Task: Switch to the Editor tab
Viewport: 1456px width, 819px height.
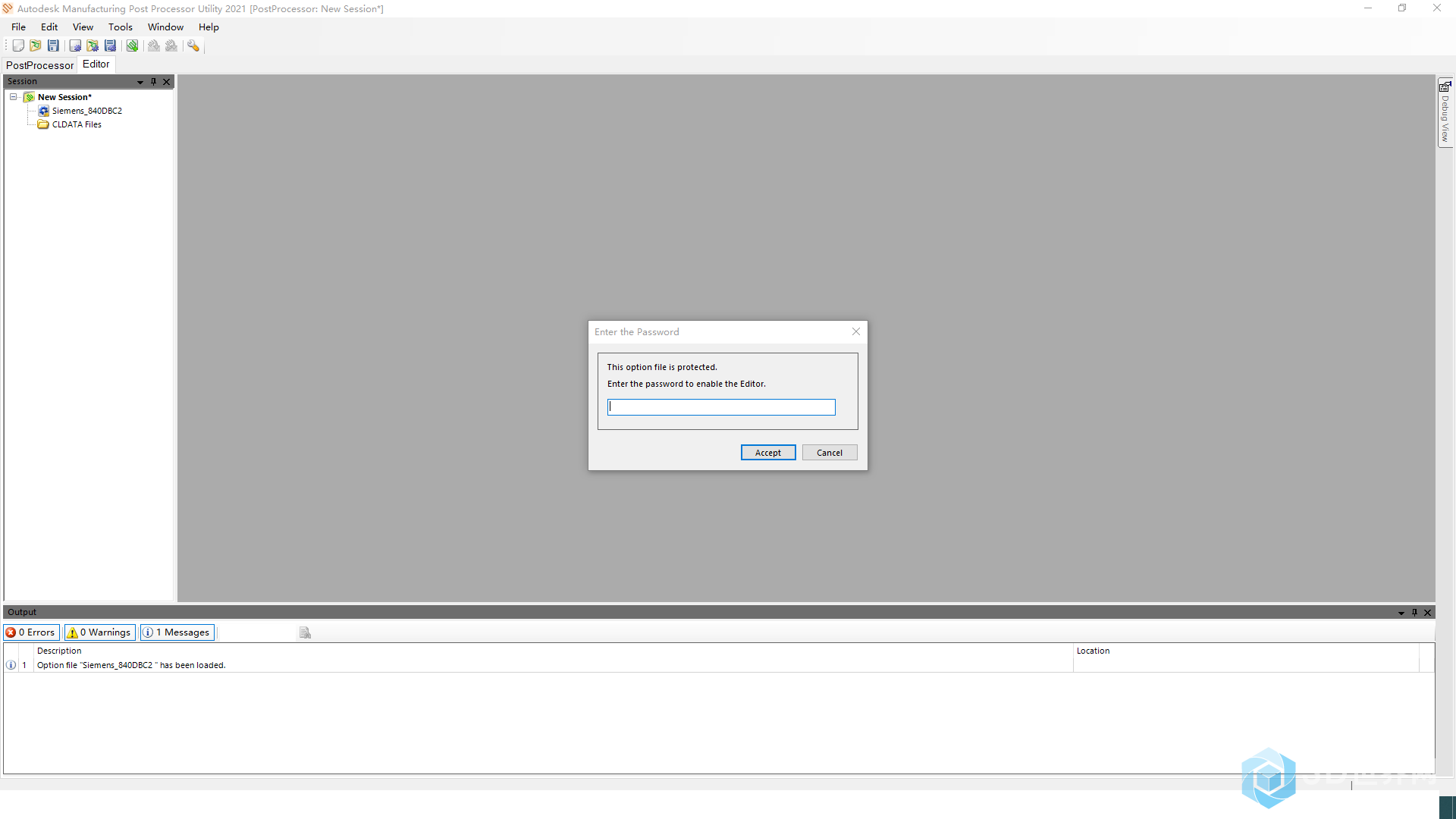Action: pos(96,64)
